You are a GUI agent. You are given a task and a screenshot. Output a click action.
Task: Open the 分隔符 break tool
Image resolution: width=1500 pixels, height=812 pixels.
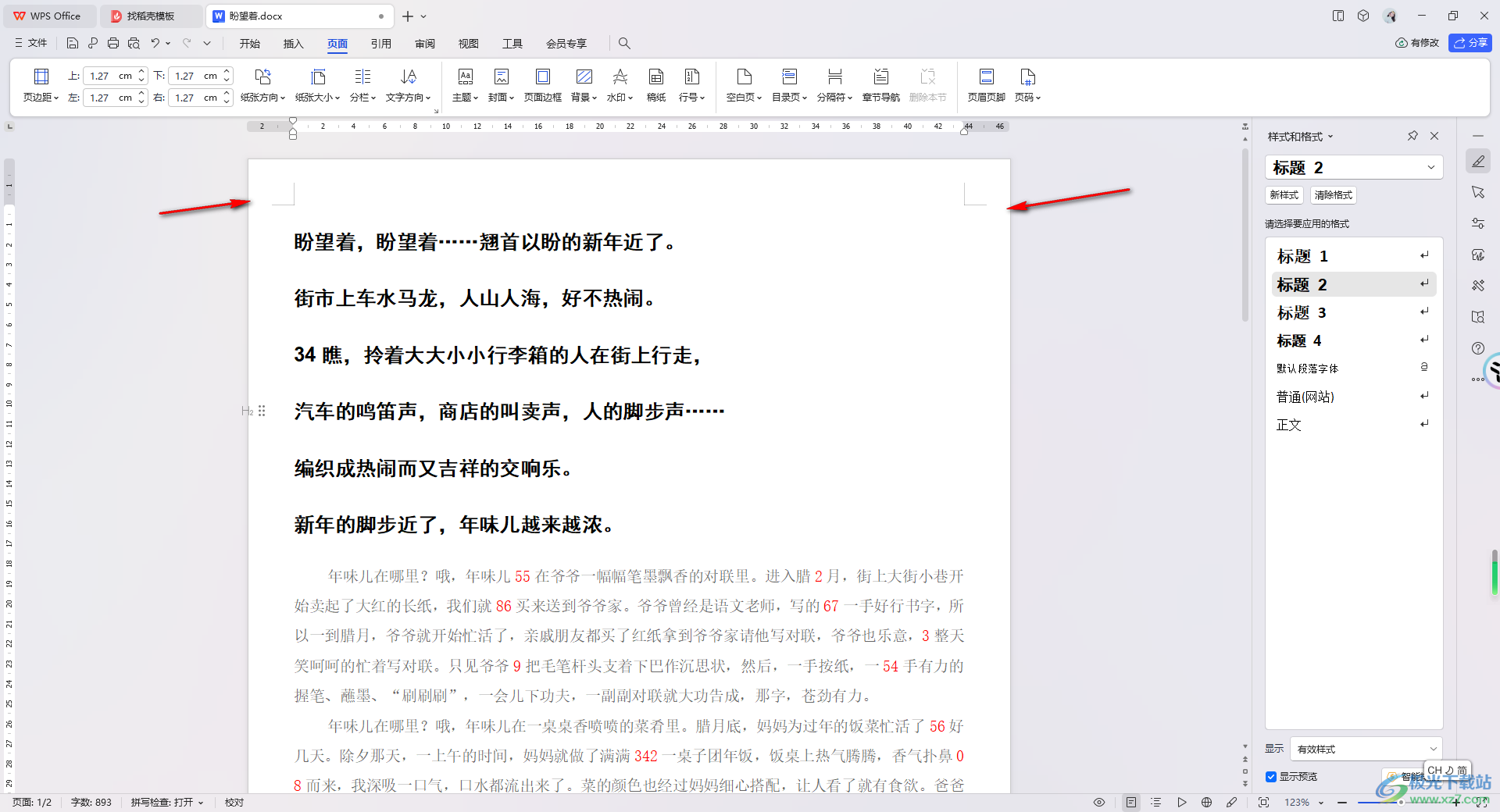(x=834, y=85)
